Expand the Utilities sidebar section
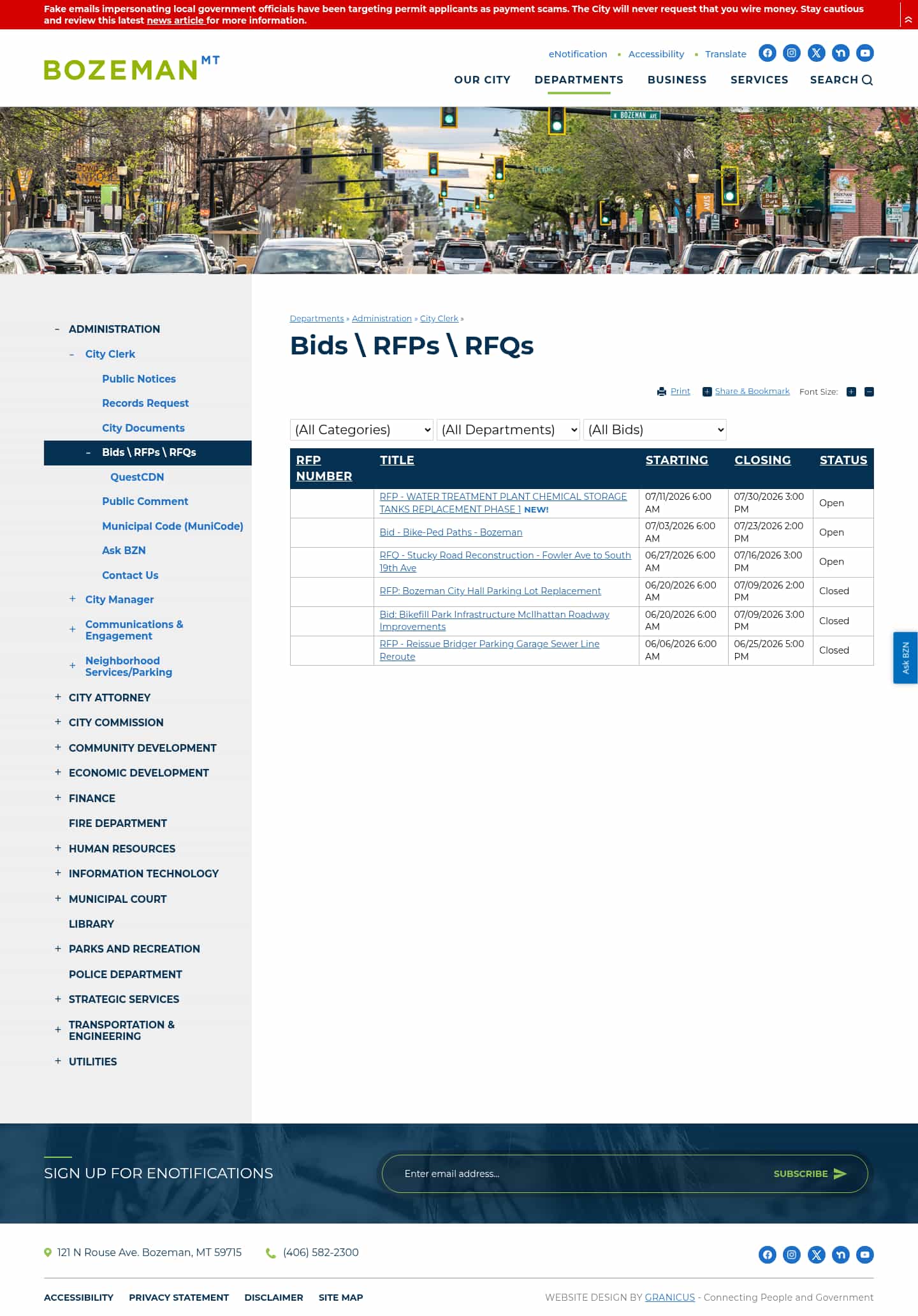 (x=58, y=1061)
